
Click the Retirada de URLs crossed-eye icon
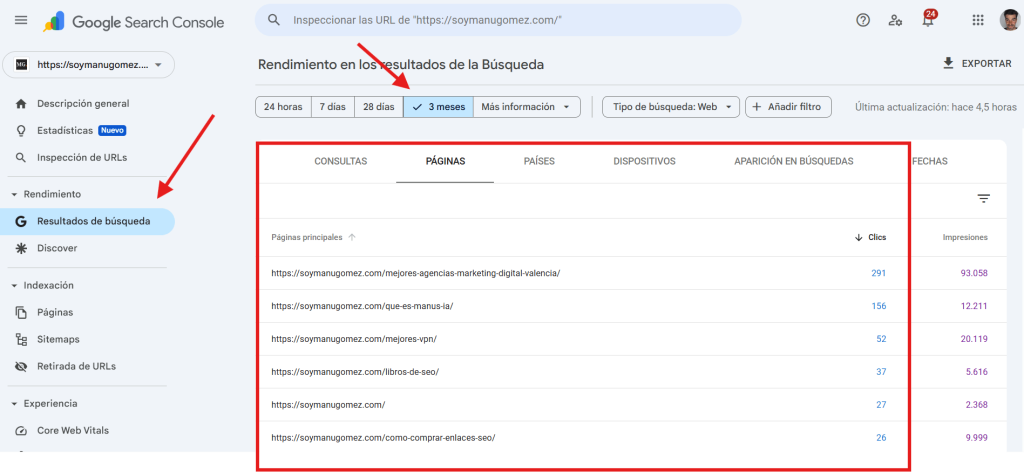(x=21, y=366)
